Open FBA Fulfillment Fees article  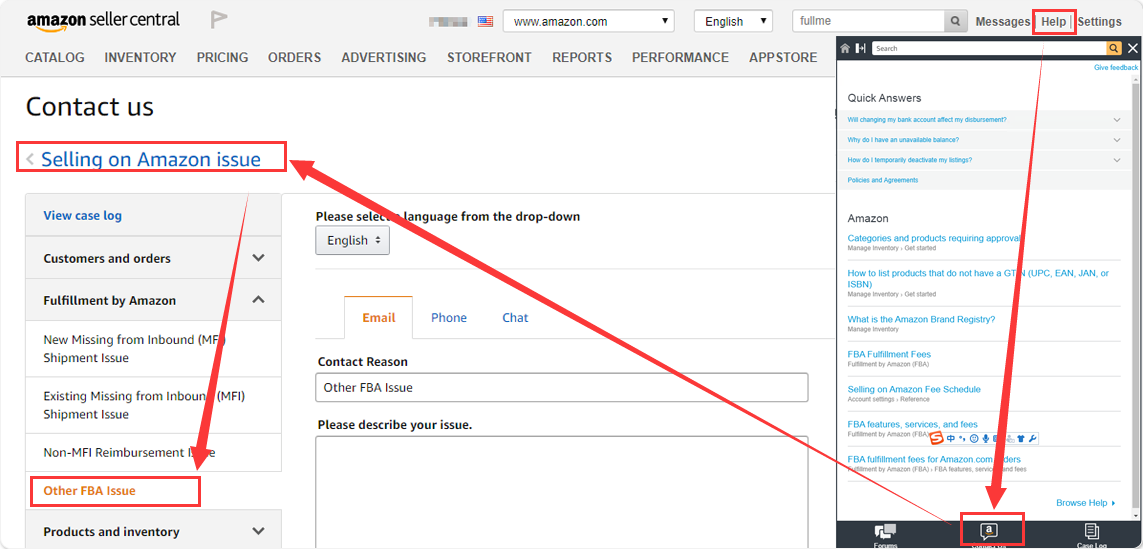889,354
